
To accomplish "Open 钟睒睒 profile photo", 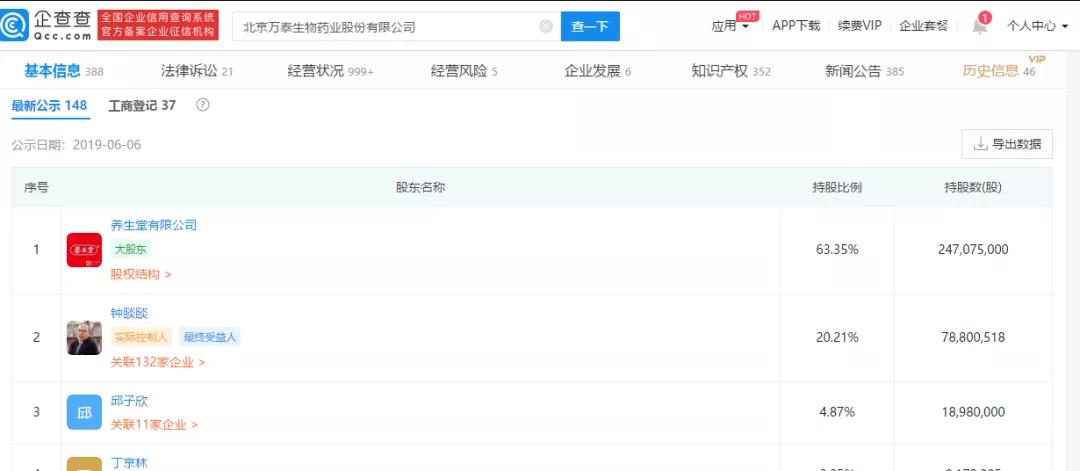I will [x=84, y=338].
